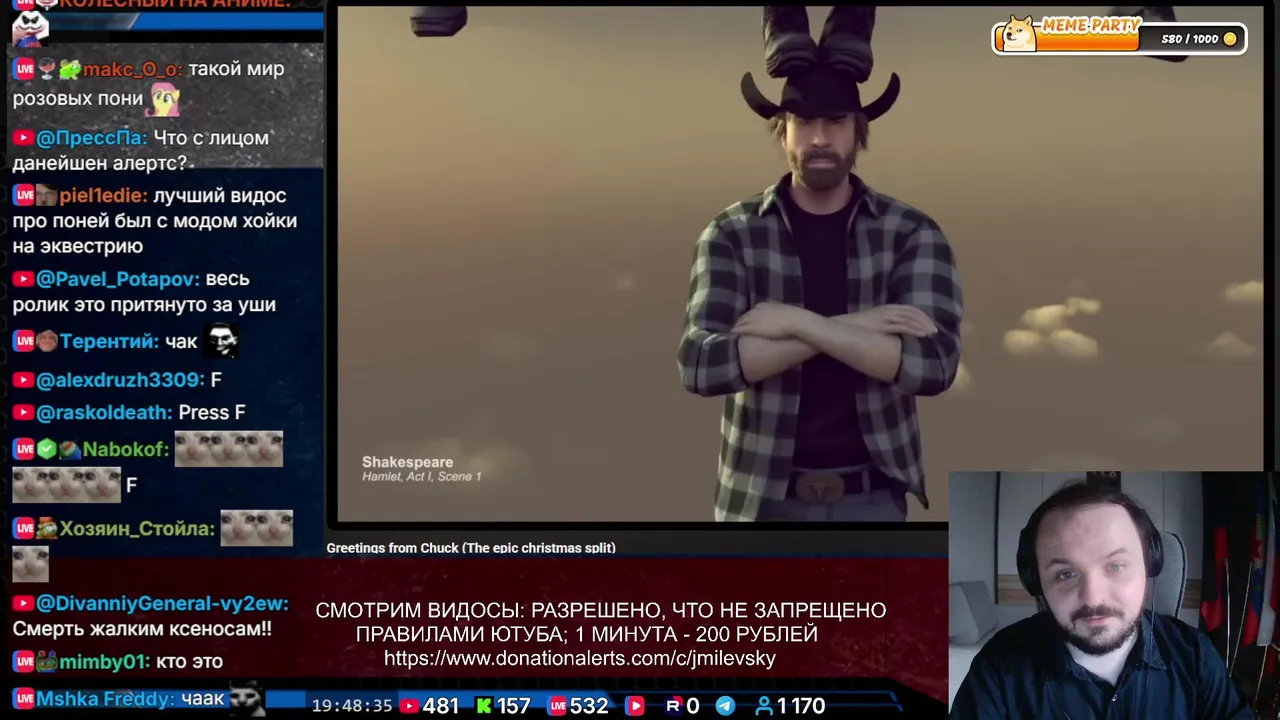This screenshot has width=1280, height=720.
Task: Click the LIVE badge next to Хозяин_Стойла
Action: point(24,528)
